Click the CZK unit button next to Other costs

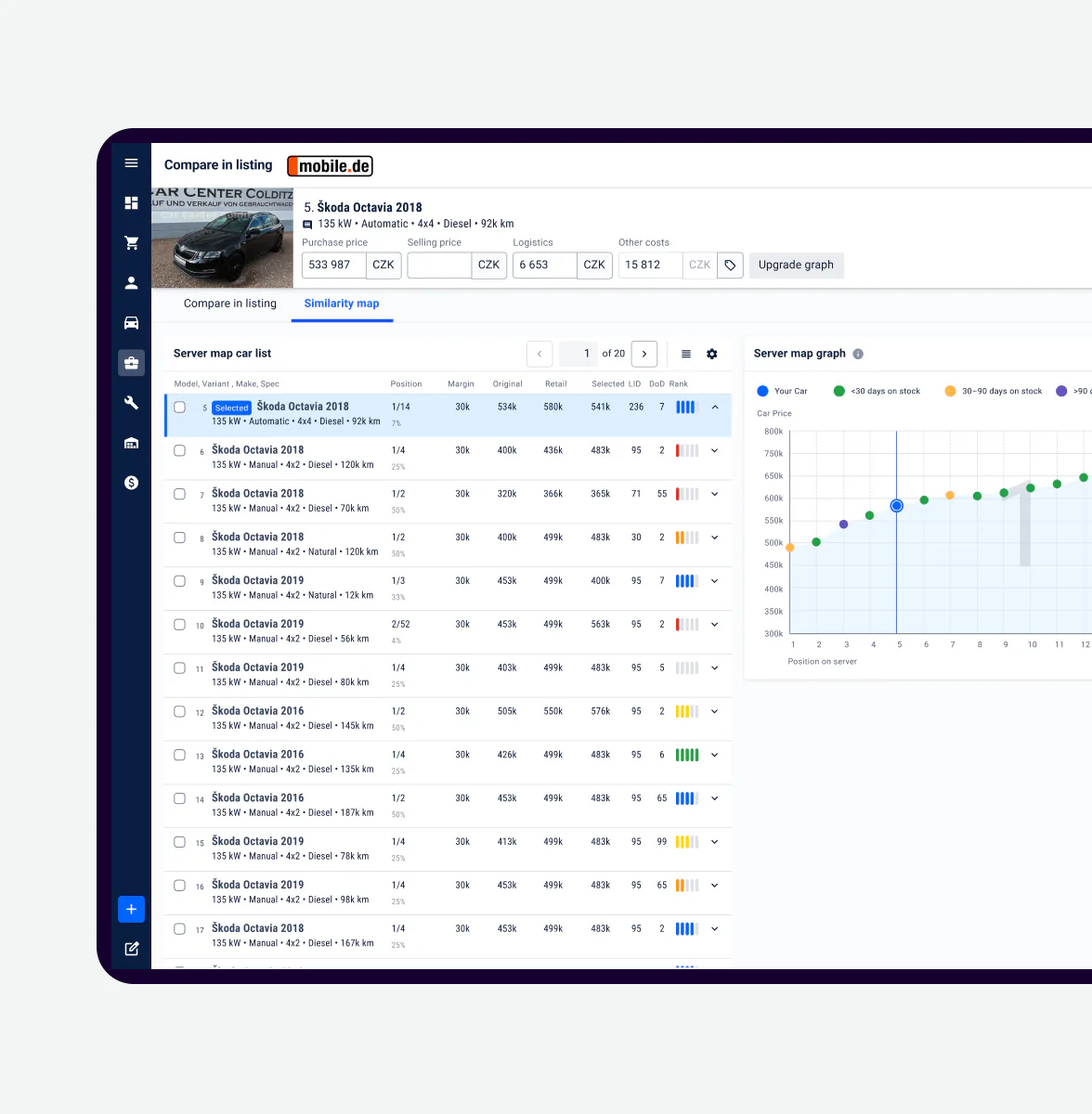click(x=700, y=266)
